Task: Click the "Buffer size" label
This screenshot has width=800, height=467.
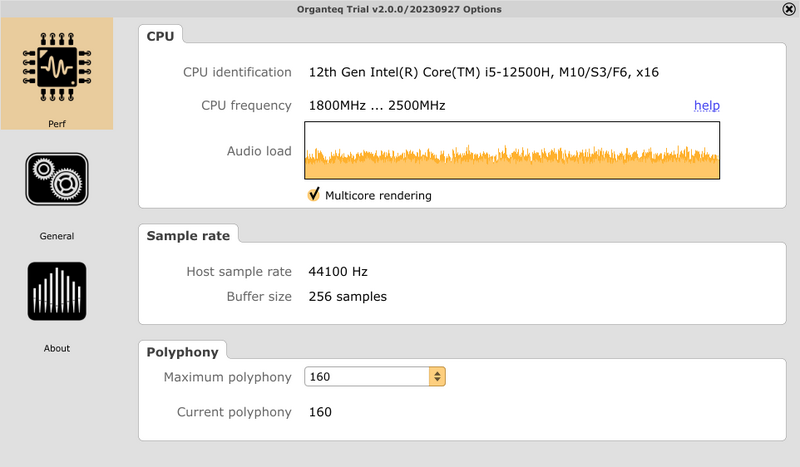Action: [259, 297]
